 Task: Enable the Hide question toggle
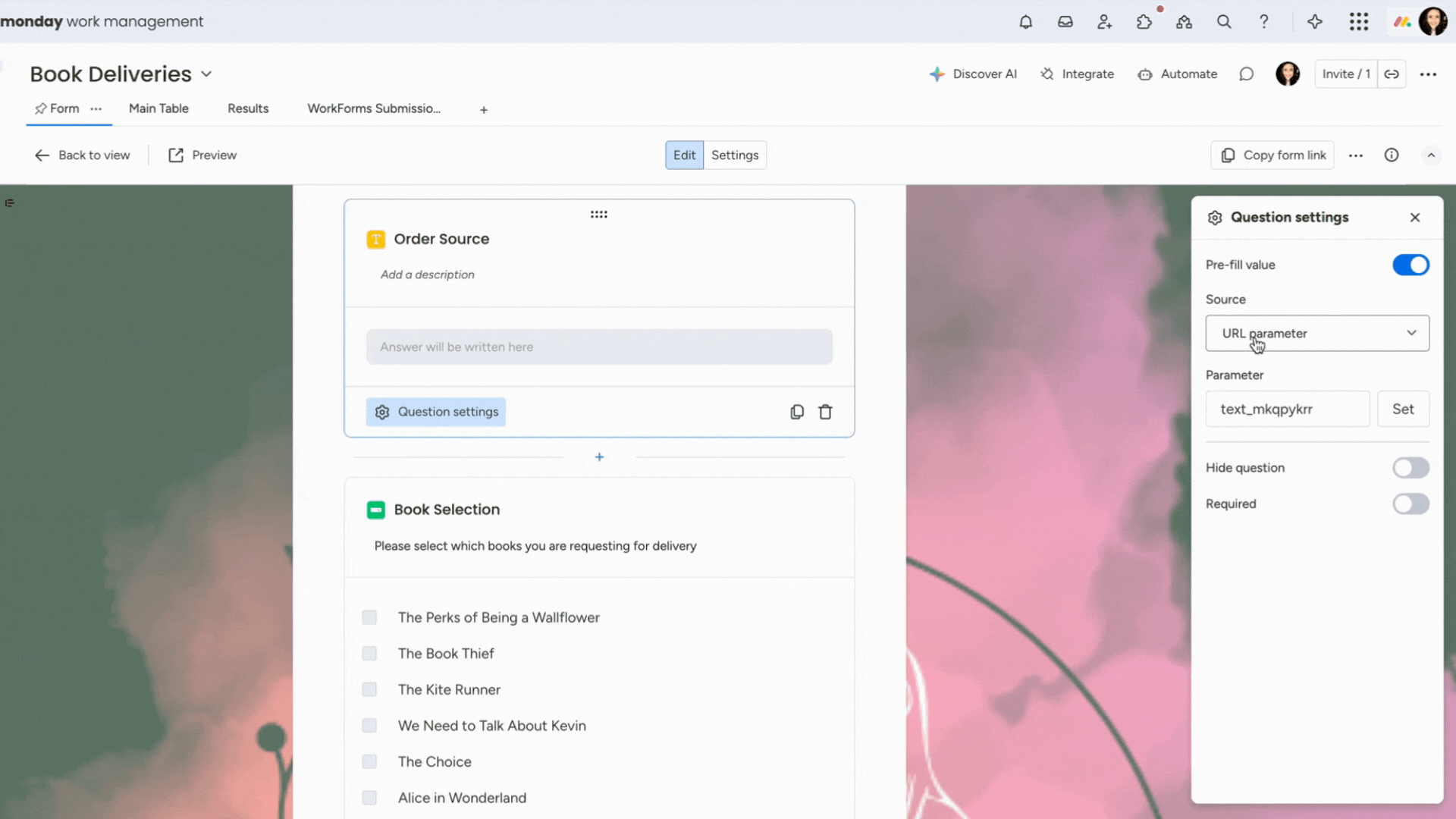coord(1410,468)
